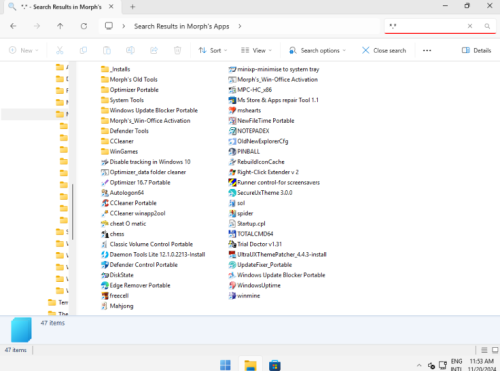The width and height of the screenshot is (500, 371).
Task: Open the Sort dropdown
Action: click(213, 50)
